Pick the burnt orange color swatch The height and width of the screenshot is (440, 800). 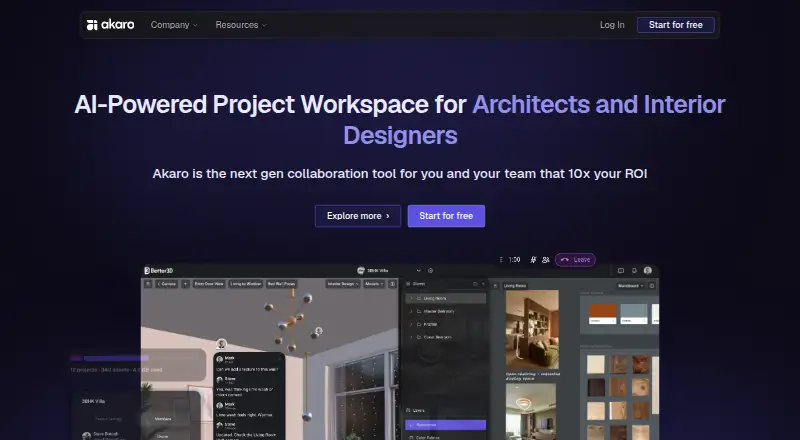coord(603,314)
